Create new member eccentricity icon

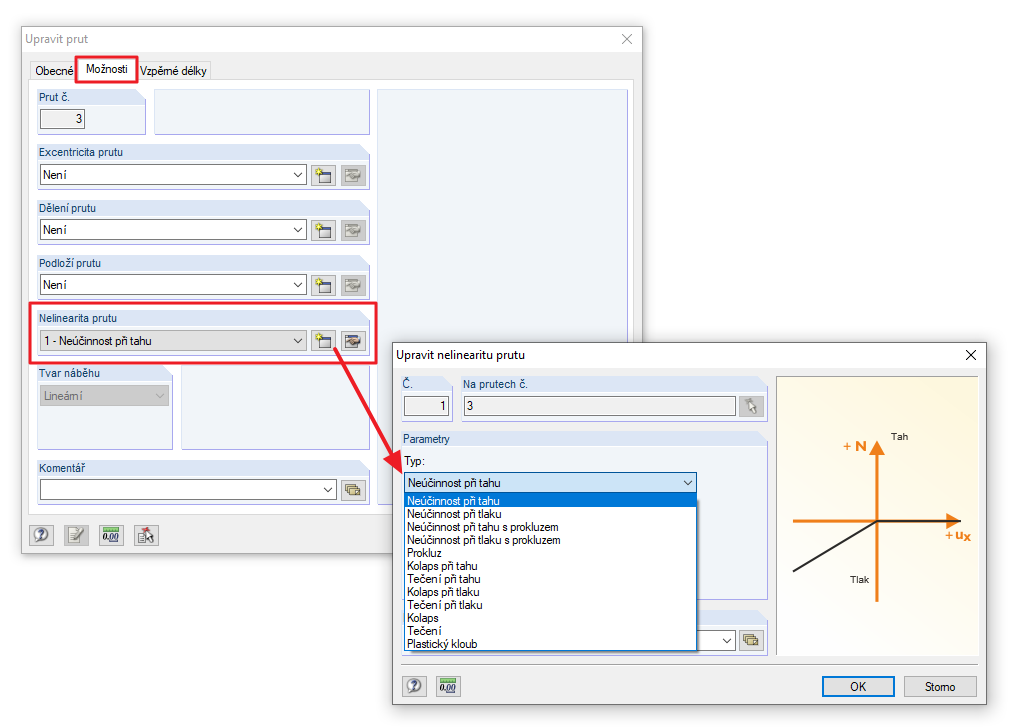pyautogui.click(x=323, y=175)
